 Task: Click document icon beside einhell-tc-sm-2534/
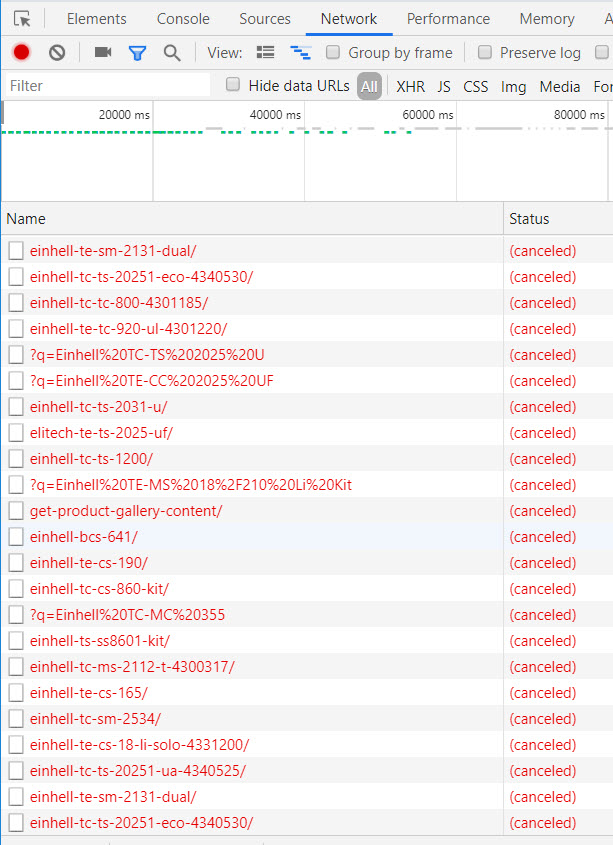pyautogui.click(x=16, y=719)
